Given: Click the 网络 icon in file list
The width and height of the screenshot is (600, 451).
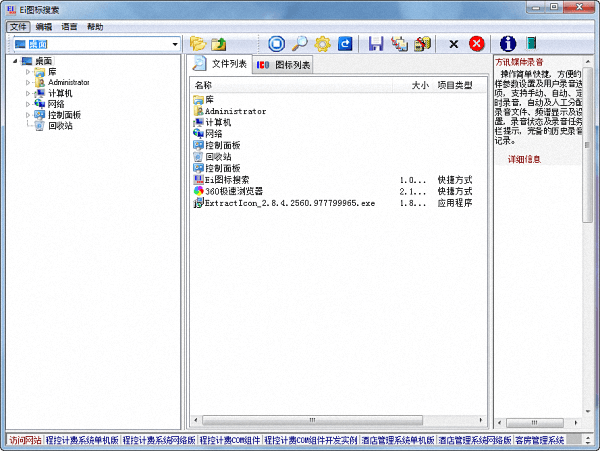Looking at the screenshot, I should 199,134.
